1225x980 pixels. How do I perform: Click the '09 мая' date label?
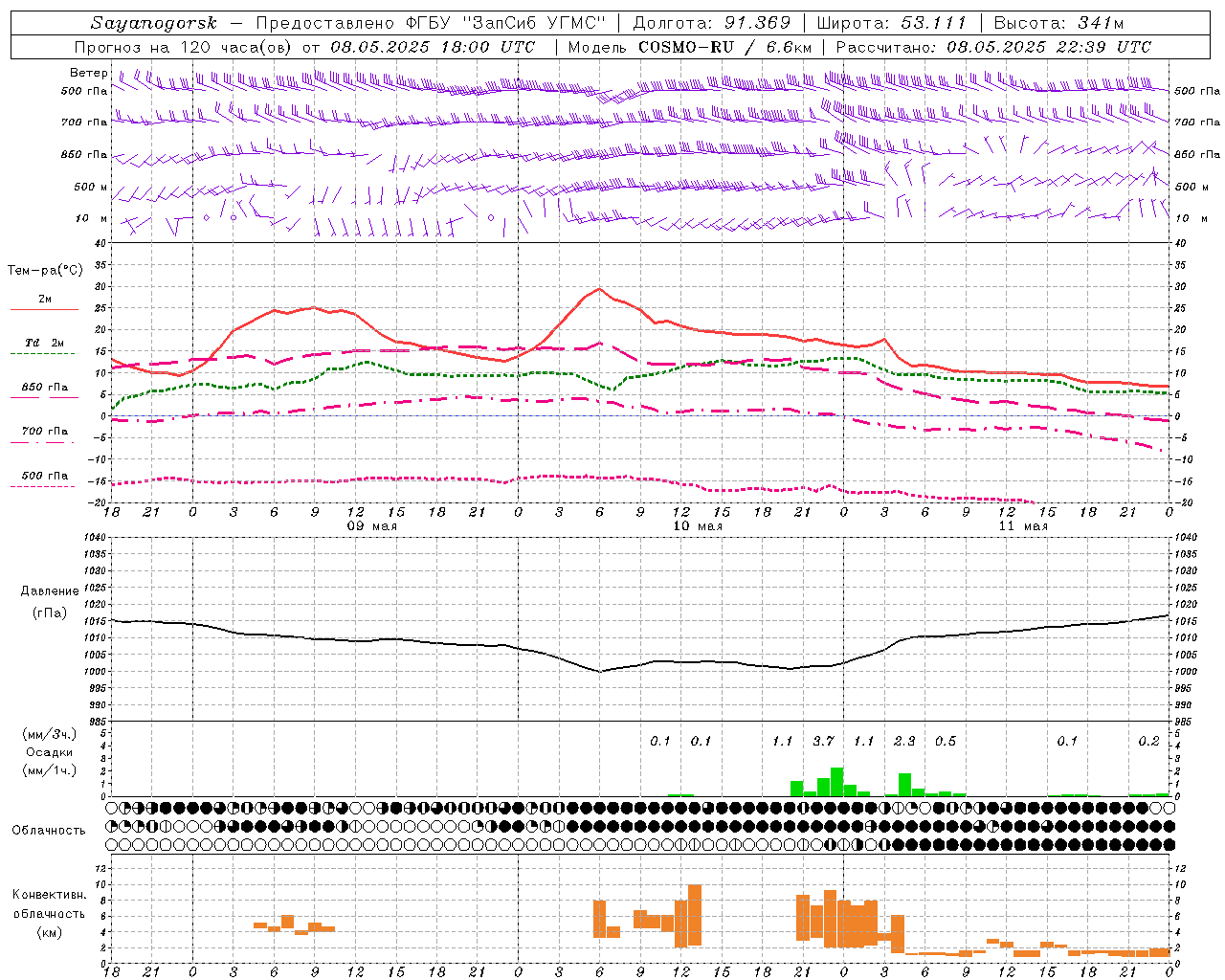coord(371,526)
